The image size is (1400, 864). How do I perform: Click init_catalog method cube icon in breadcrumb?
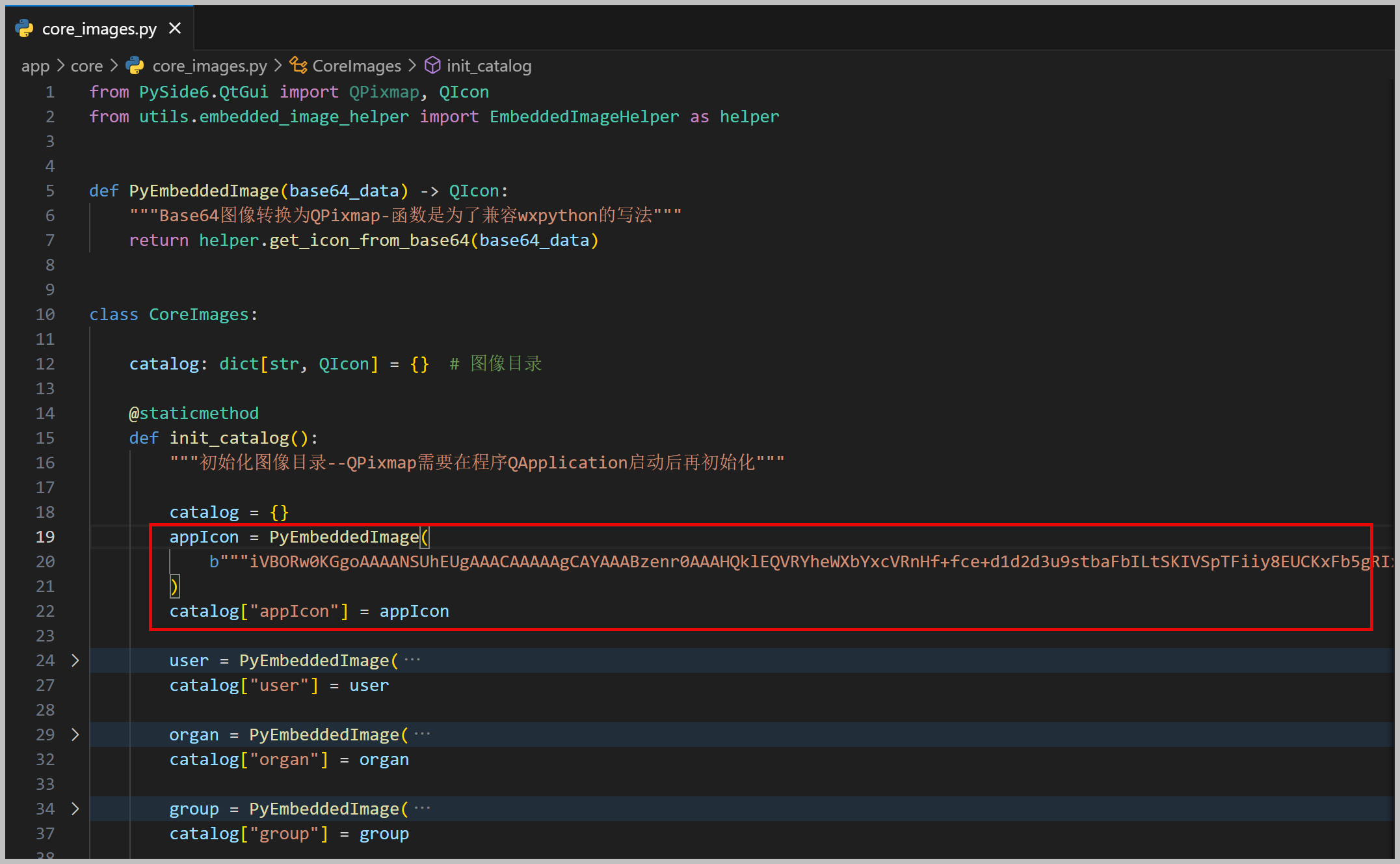click(x=432, y=66)
